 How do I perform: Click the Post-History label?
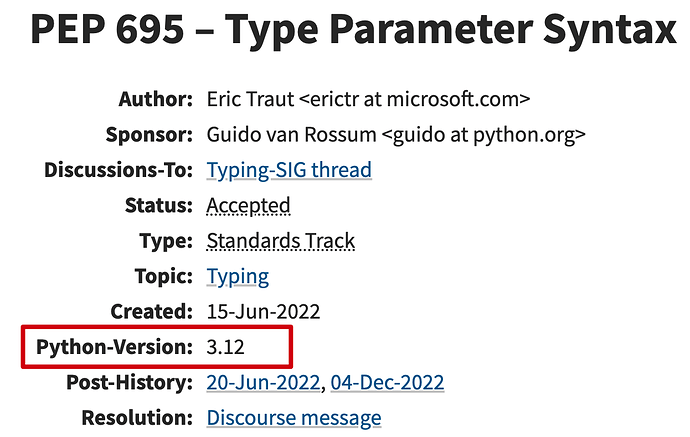(x=130, y=382)
